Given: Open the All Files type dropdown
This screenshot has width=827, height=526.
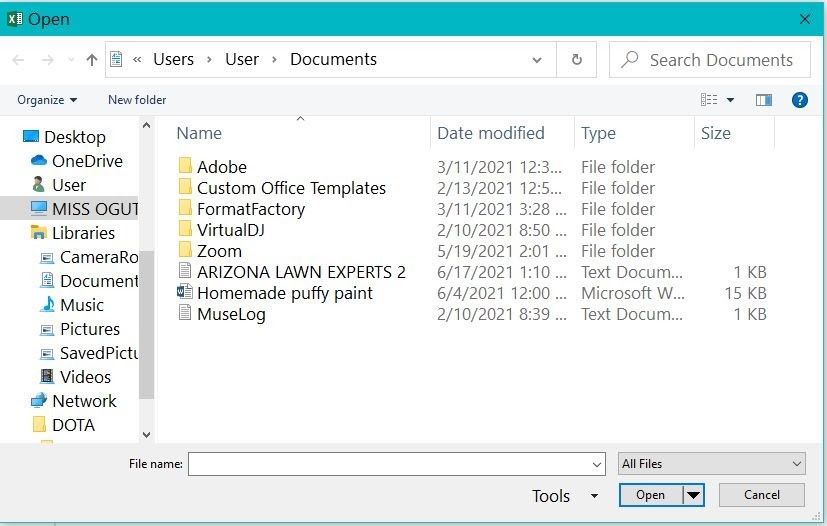Looking at the screenshot, I should [711, 464].
